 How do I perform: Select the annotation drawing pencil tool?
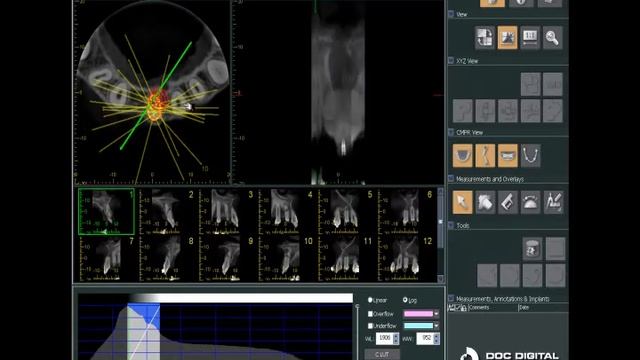click(x=553, y=202)
